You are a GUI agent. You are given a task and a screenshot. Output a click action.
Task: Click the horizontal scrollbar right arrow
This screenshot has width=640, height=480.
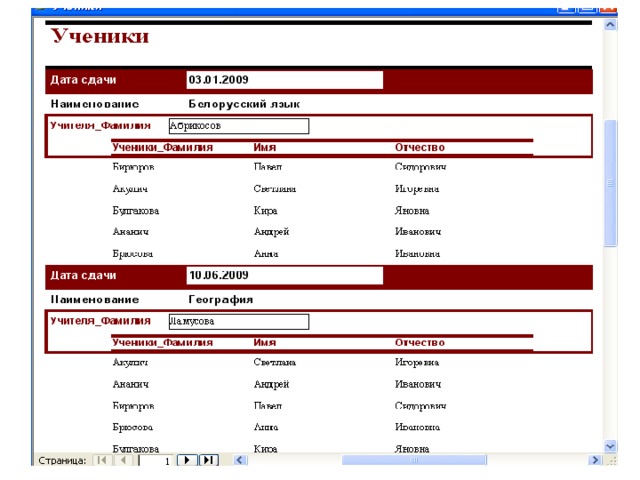pos(595,460)
